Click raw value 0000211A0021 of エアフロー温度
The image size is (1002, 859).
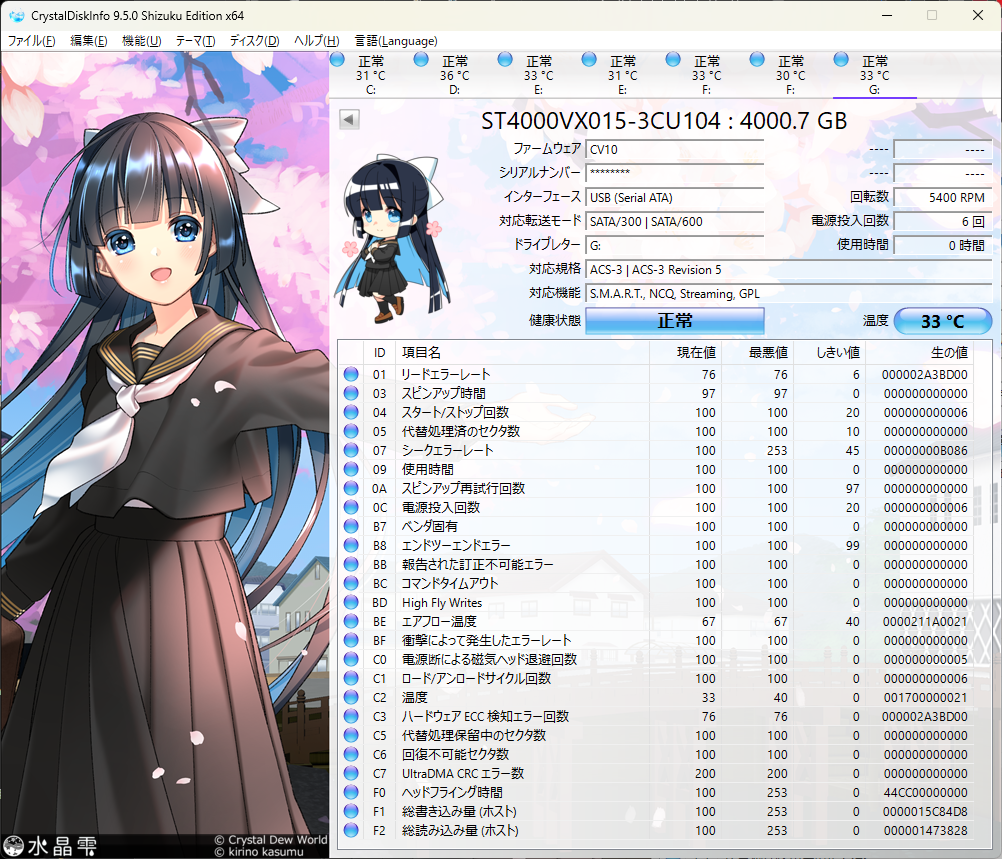click(x=925, y=621)
